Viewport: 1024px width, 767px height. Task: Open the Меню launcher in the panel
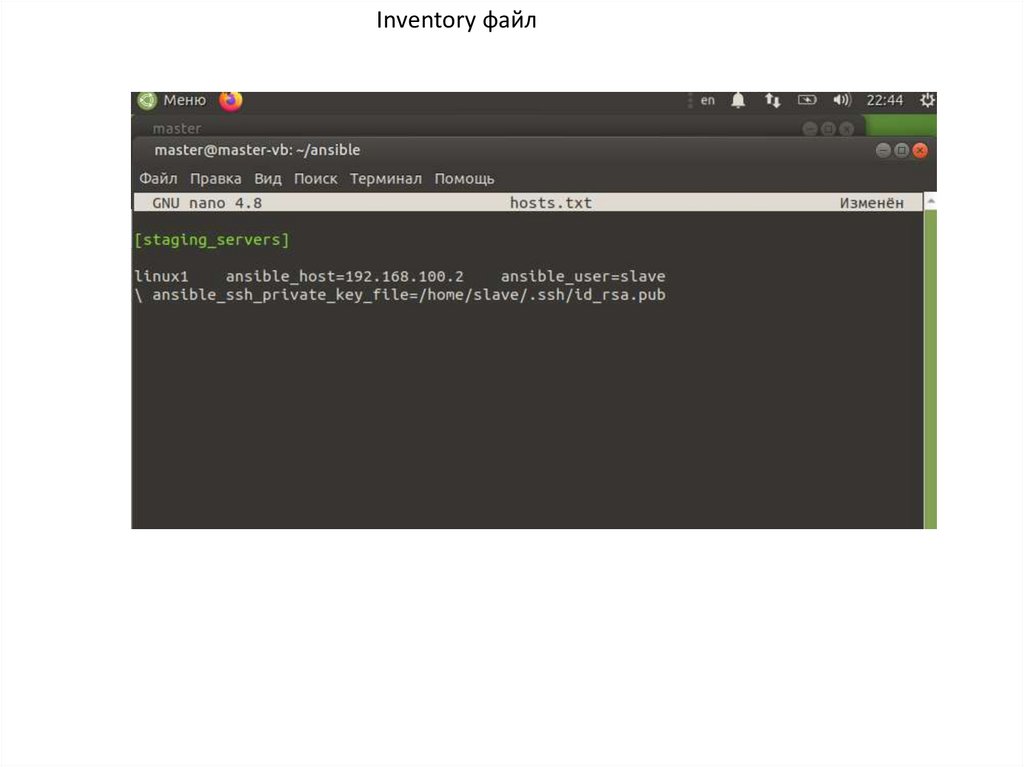pos(184,100)
